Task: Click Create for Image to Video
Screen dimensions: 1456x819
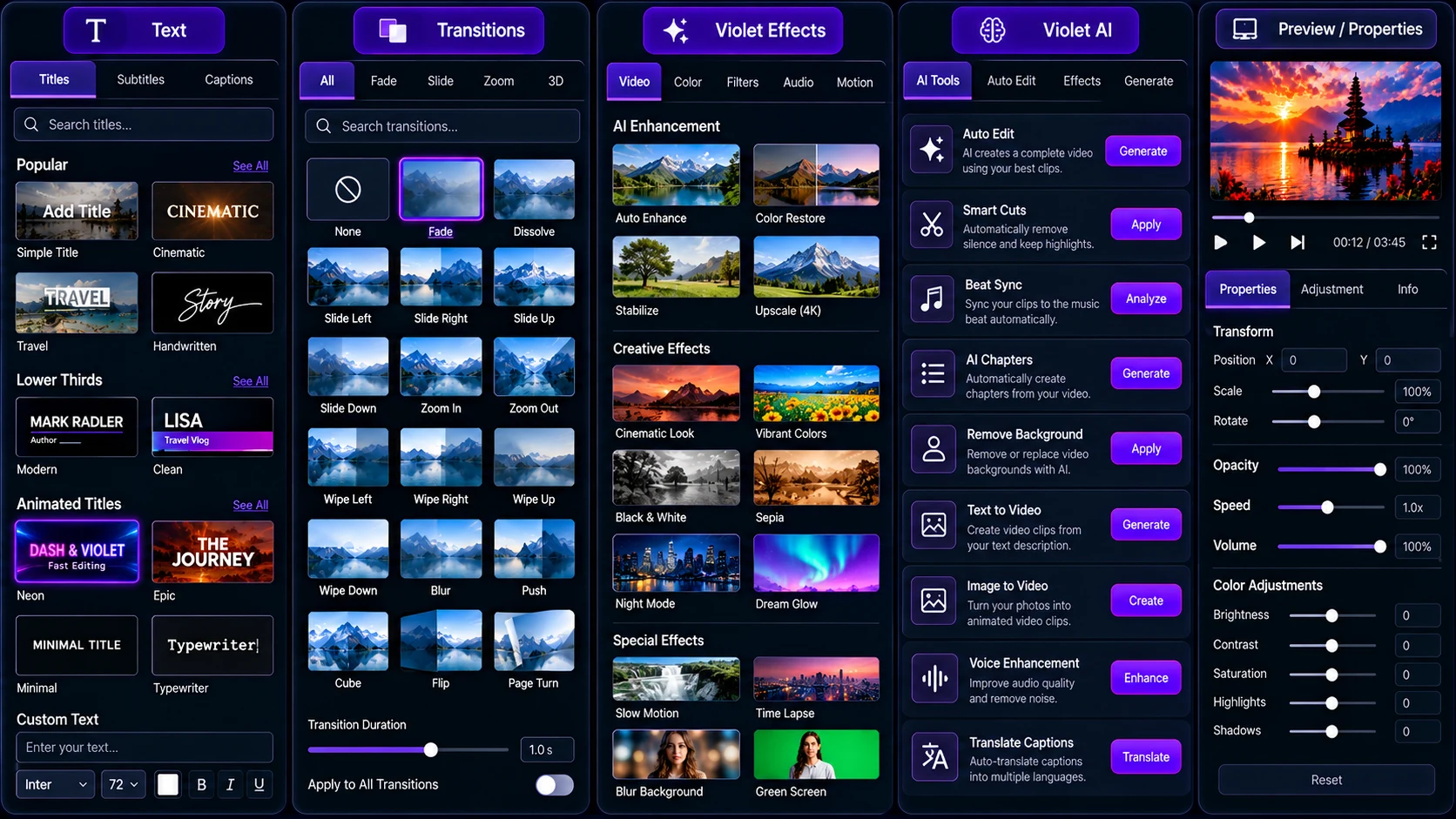Action: click(1146, 601)
